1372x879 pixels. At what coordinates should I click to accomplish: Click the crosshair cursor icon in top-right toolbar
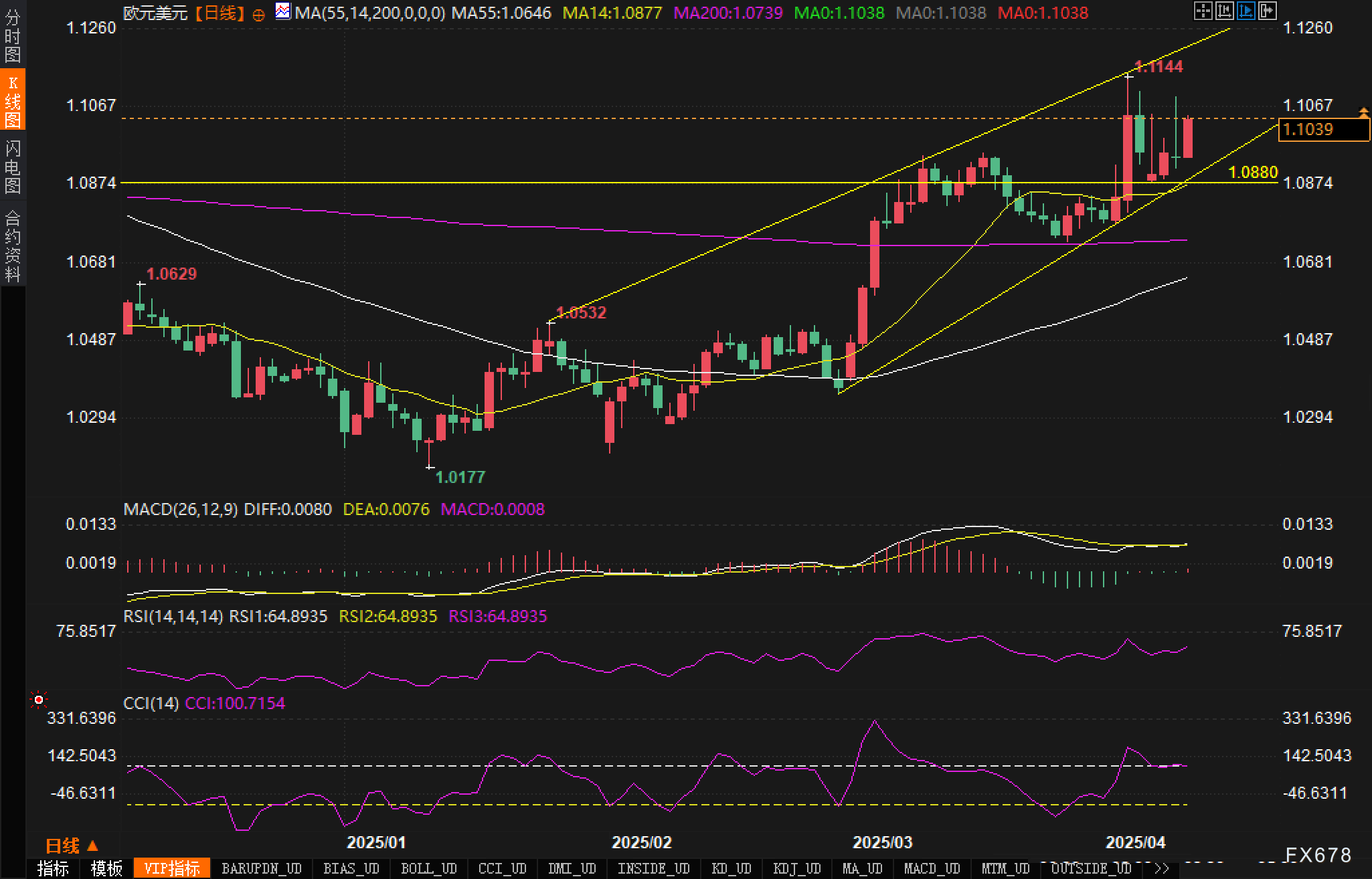tap(1203, 11)
